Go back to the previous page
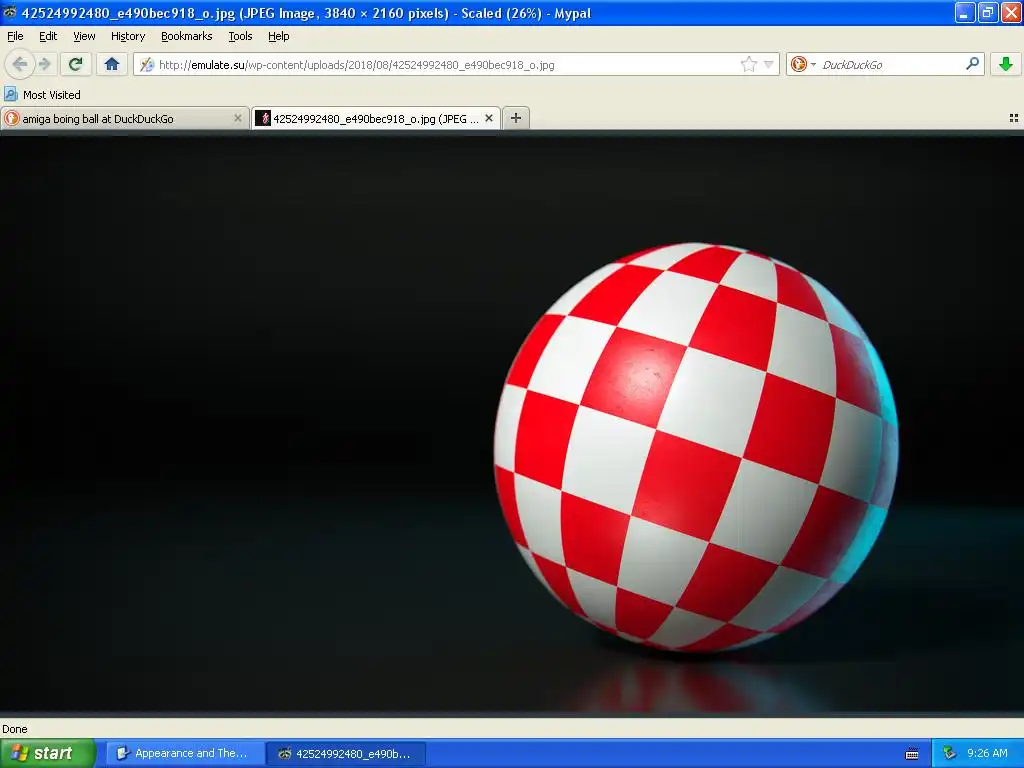1024x768 pixels. coord(20,64)
